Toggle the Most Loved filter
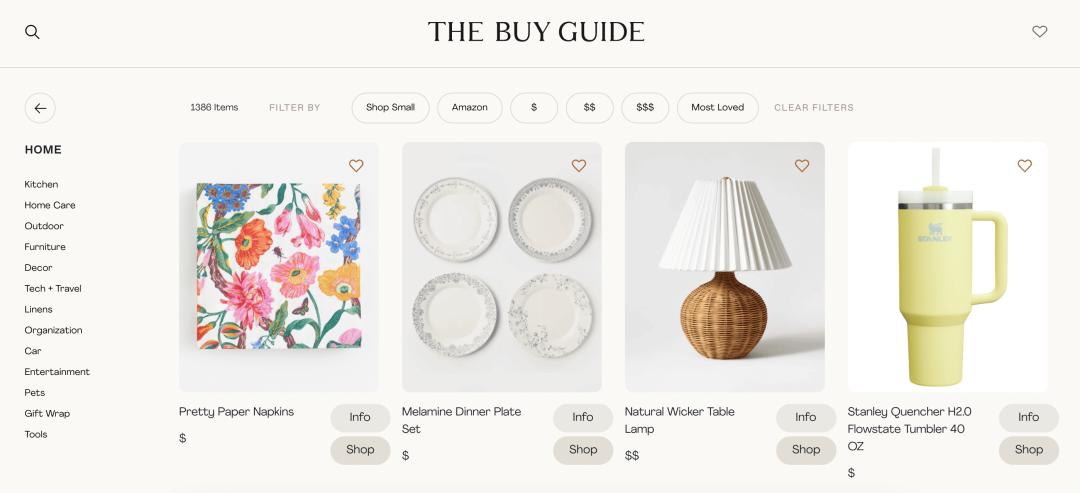 click(717, 108)
